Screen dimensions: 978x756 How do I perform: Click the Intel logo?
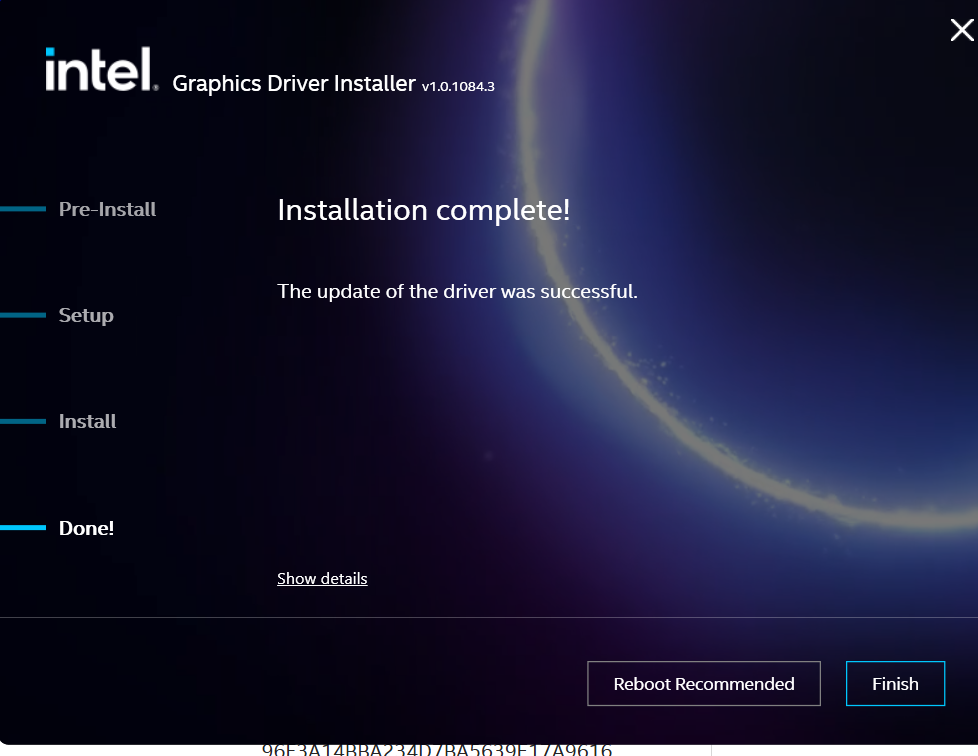point(101,70)
